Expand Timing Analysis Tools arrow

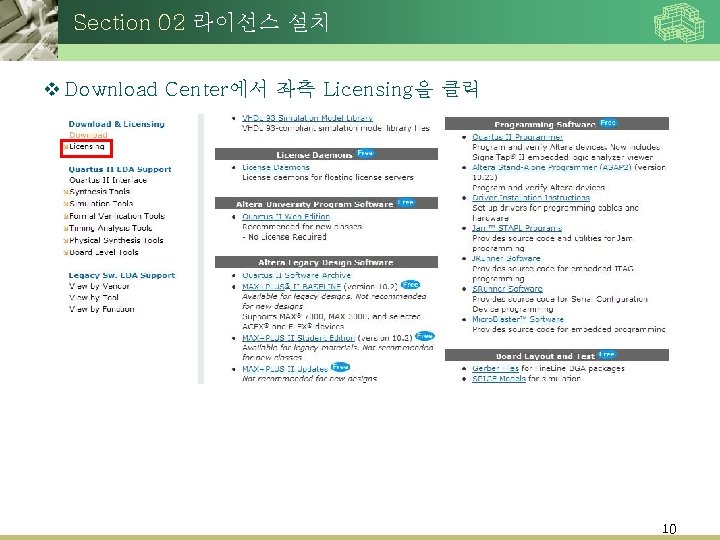click(x=66, y=228)
